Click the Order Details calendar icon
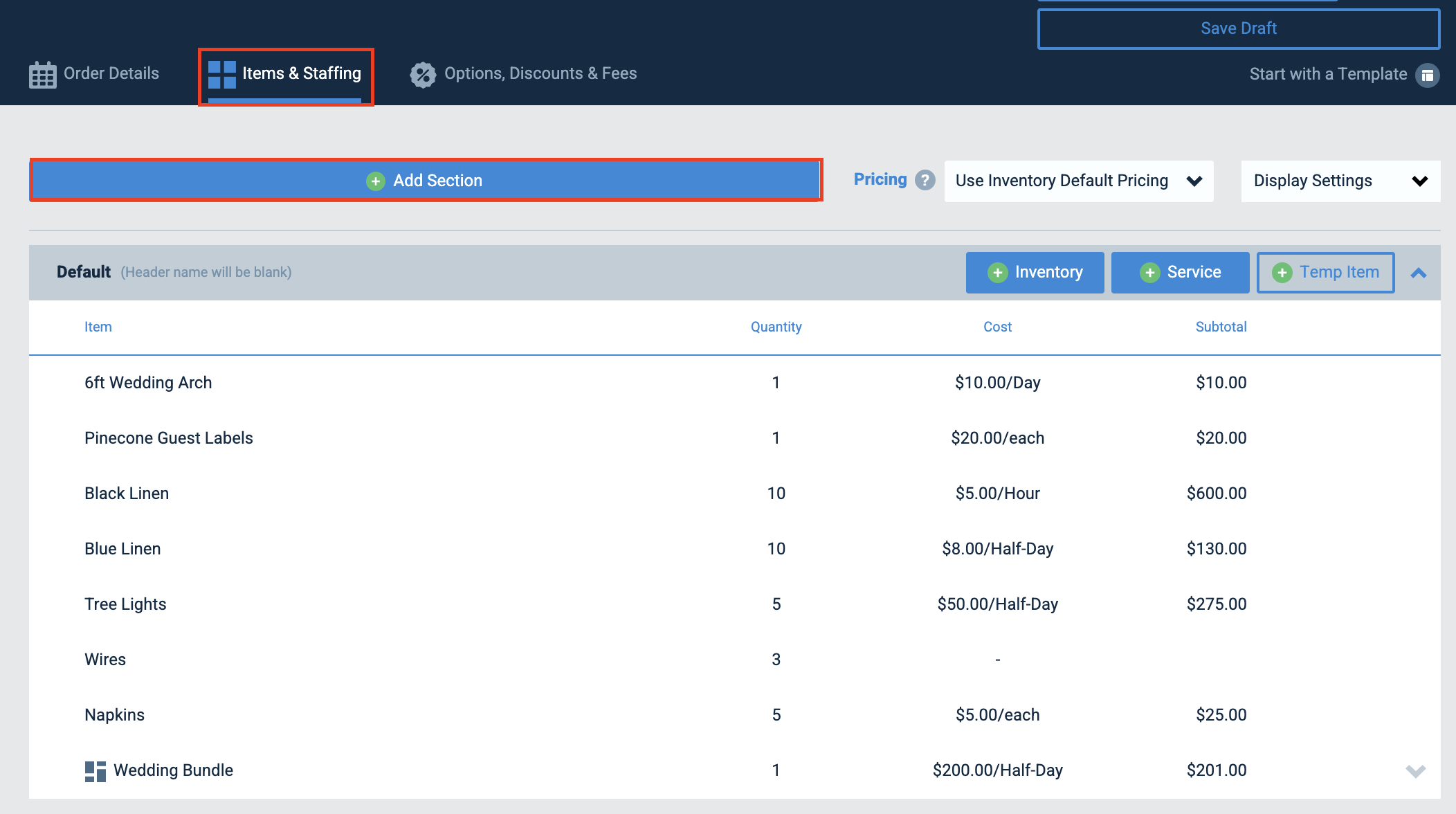 (x=42, y=74)
